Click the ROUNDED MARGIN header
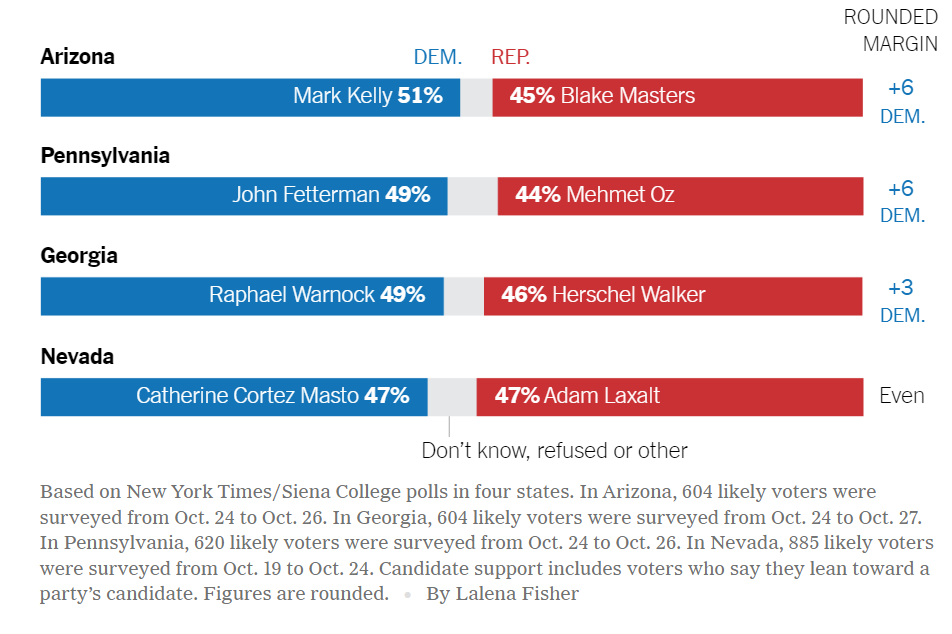Image resolution: width=952 pixels, height=634 pixels. [x=891, y=30]
